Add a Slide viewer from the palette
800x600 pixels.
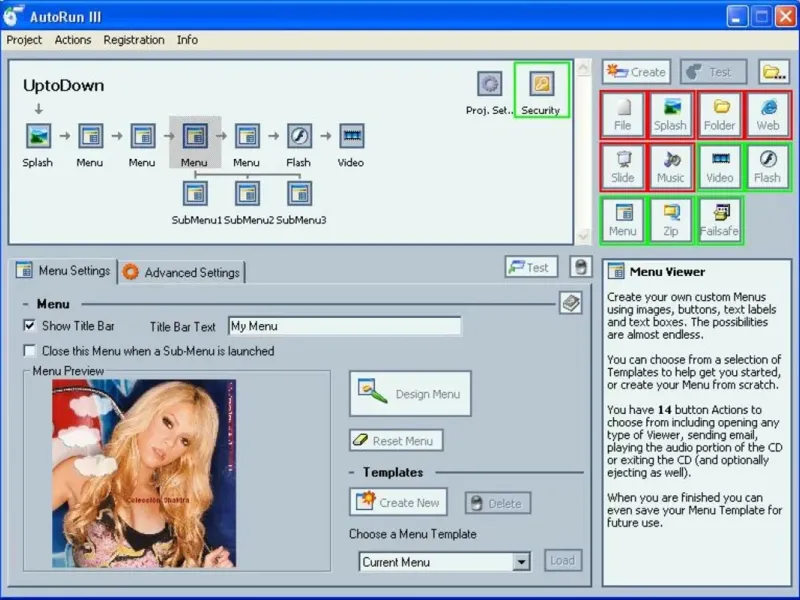(622, 167)
